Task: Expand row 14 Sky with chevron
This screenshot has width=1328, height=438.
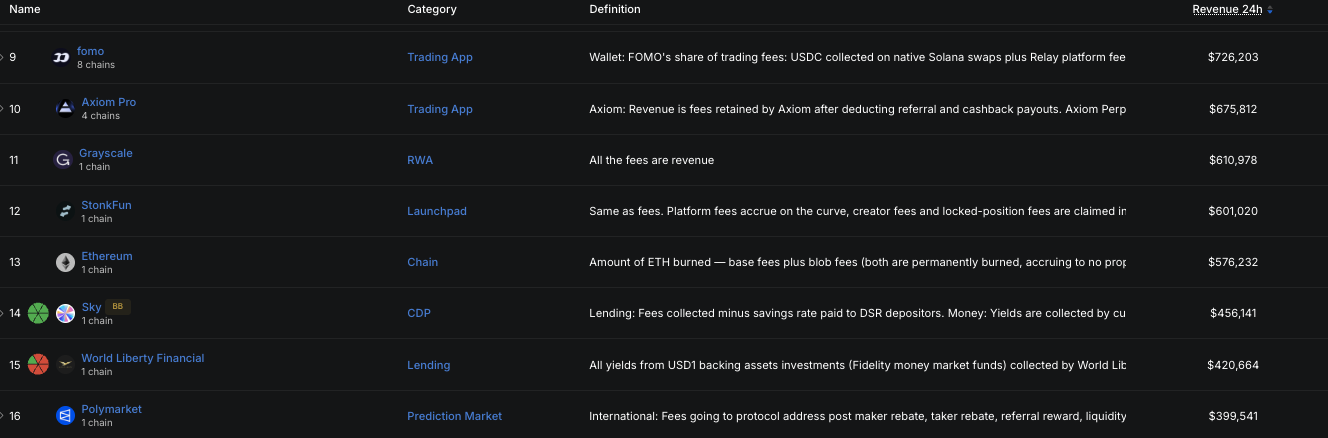Action: tap(2, 313)
